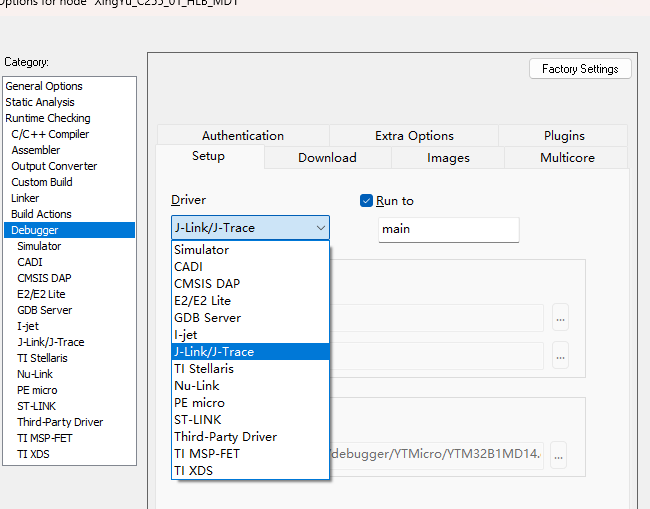The height and width of the screenshot is (509, 650).
Task: Go to Static Analysis category
Action: (x=40, y=102)
